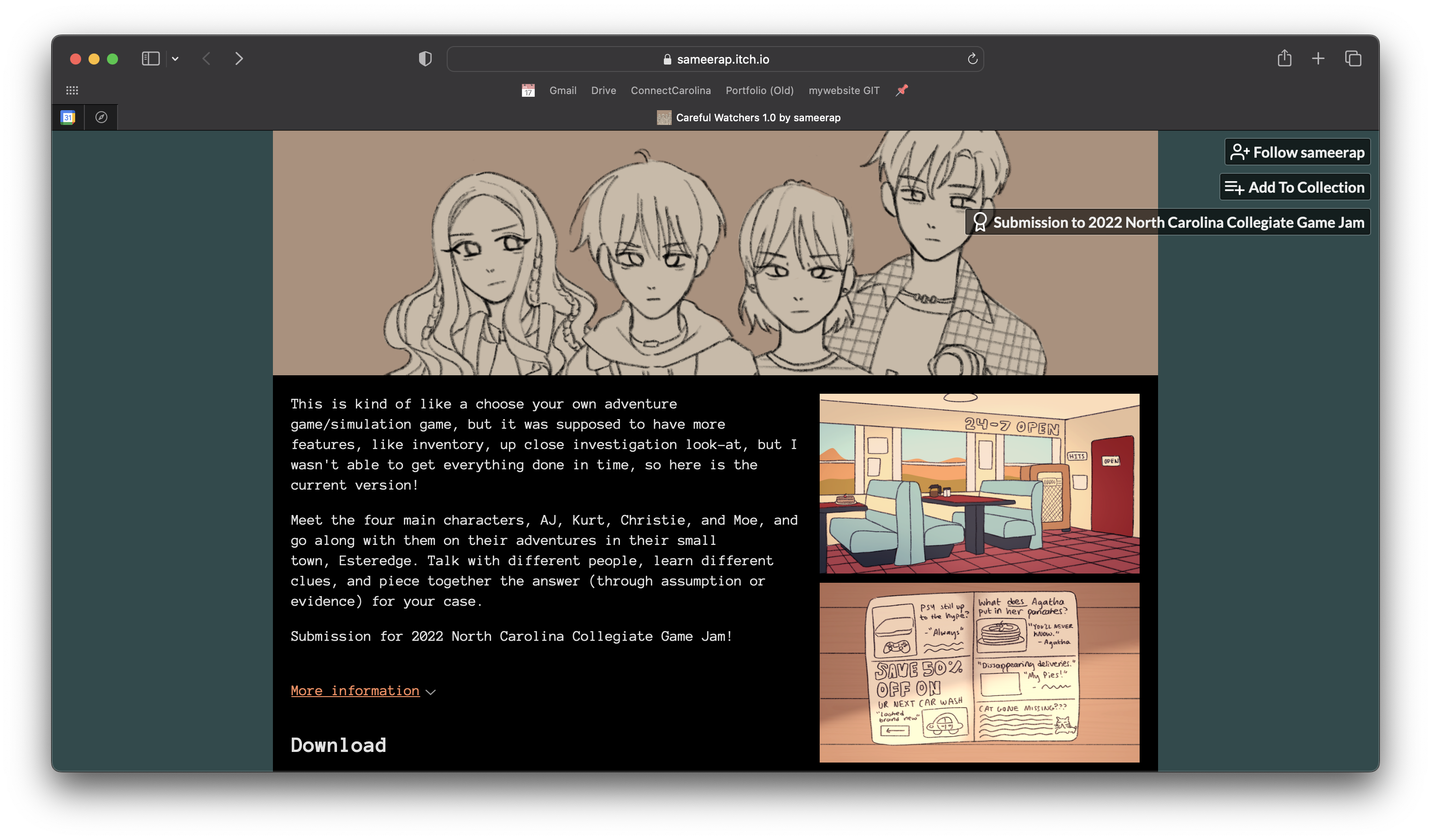Viewport: 1431px width, 840px height.
Task: Click the privacy shield icon
Action: click(x=425, y=59)
